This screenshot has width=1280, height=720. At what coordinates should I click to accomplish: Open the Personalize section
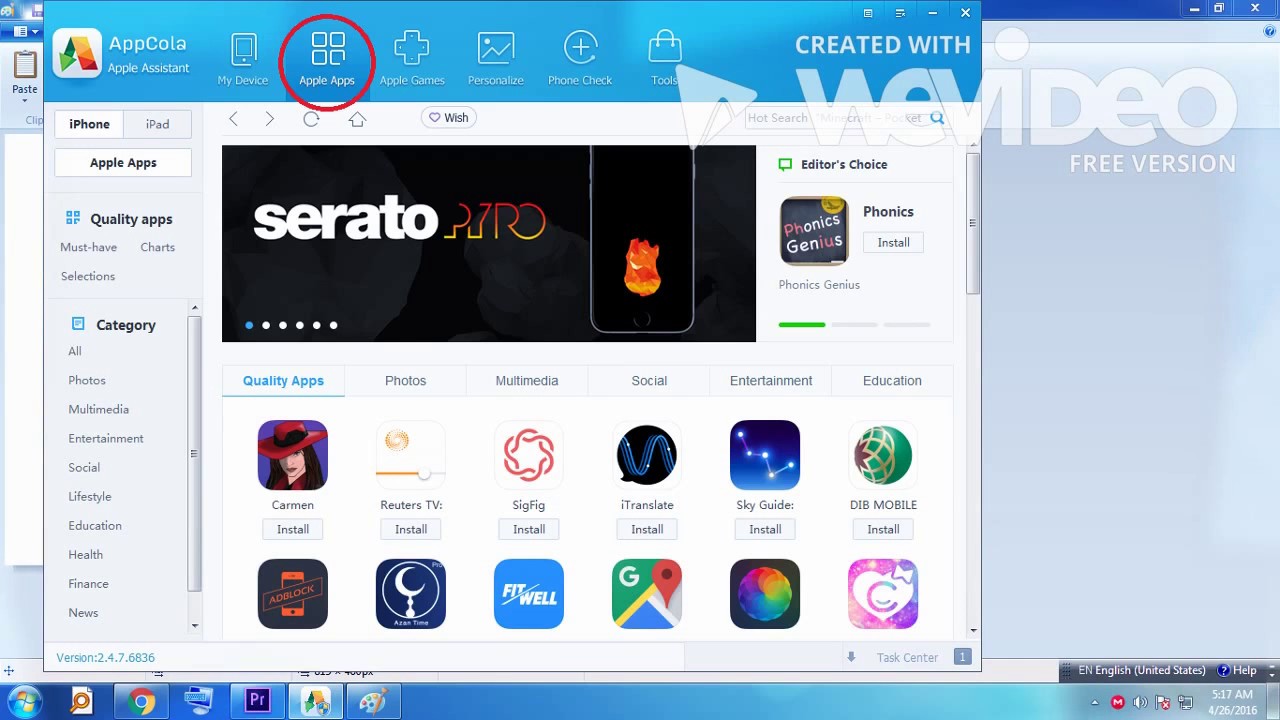496,59
